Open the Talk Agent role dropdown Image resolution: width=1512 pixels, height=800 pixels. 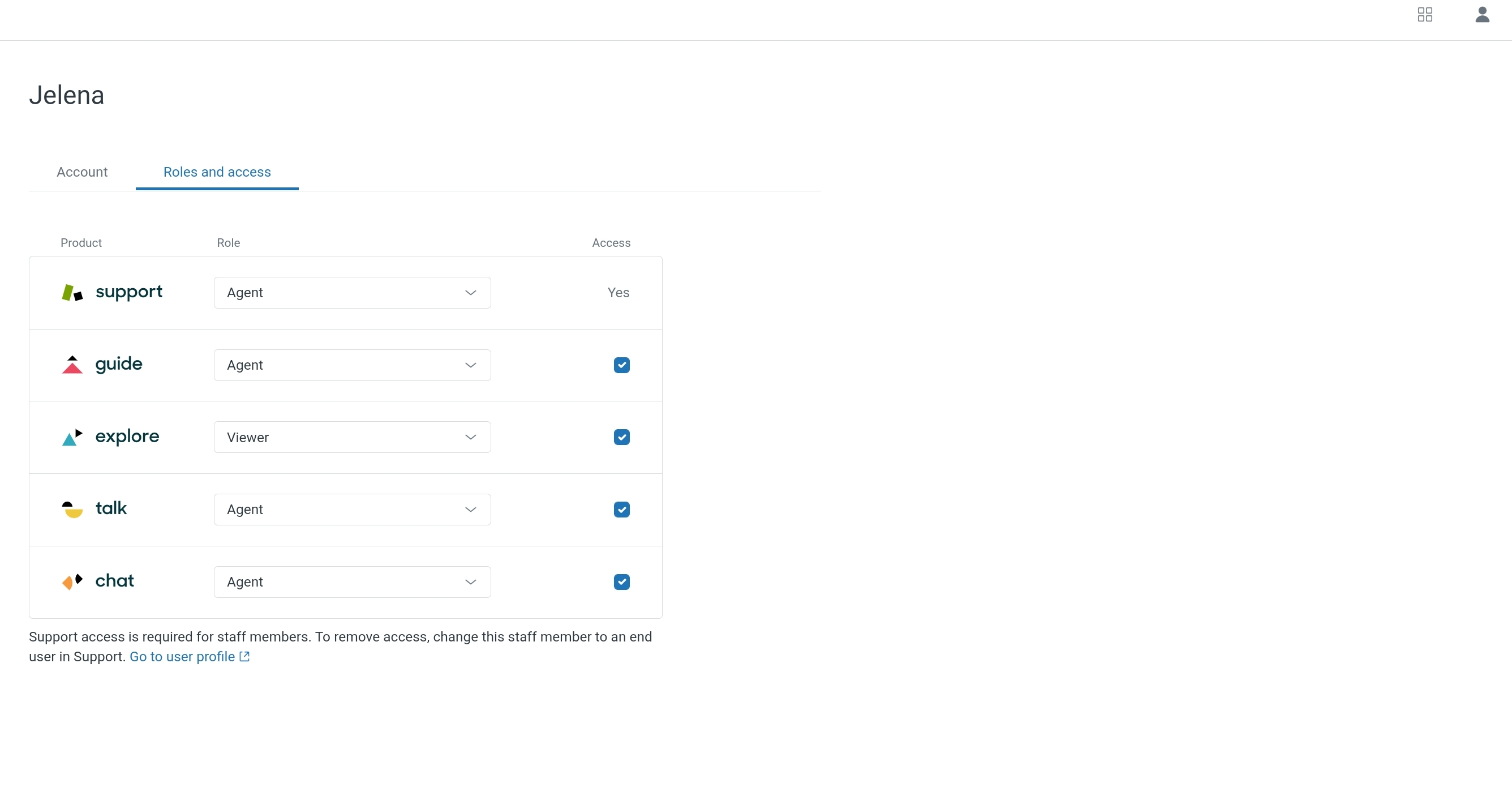(x=352, y=510)
